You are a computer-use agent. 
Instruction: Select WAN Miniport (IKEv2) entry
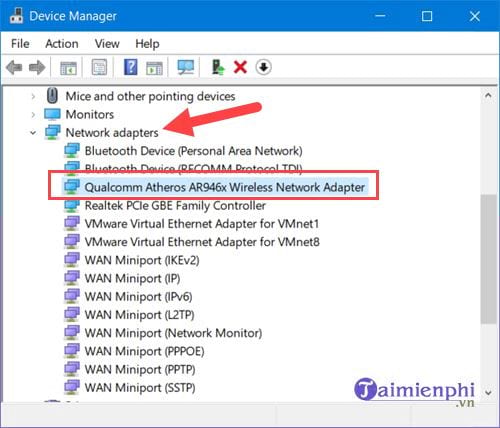pos(142,260)
